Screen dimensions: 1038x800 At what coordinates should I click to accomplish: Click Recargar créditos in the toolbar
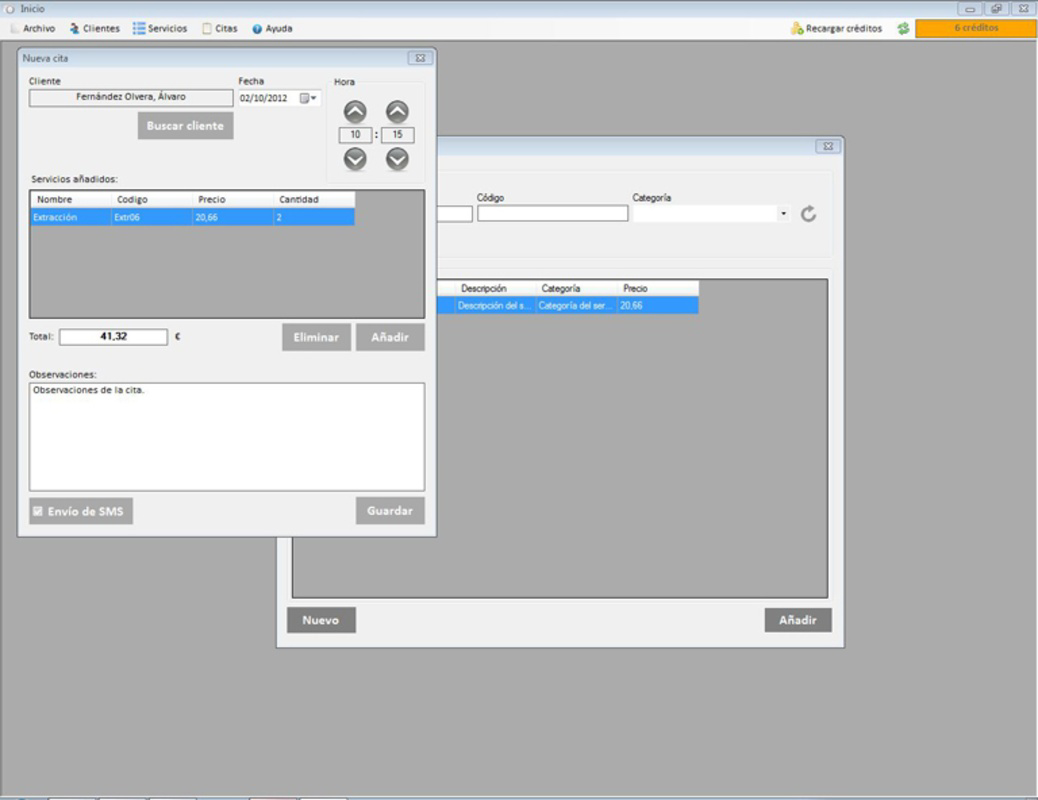pyautogui.click(x=837, y=28)
